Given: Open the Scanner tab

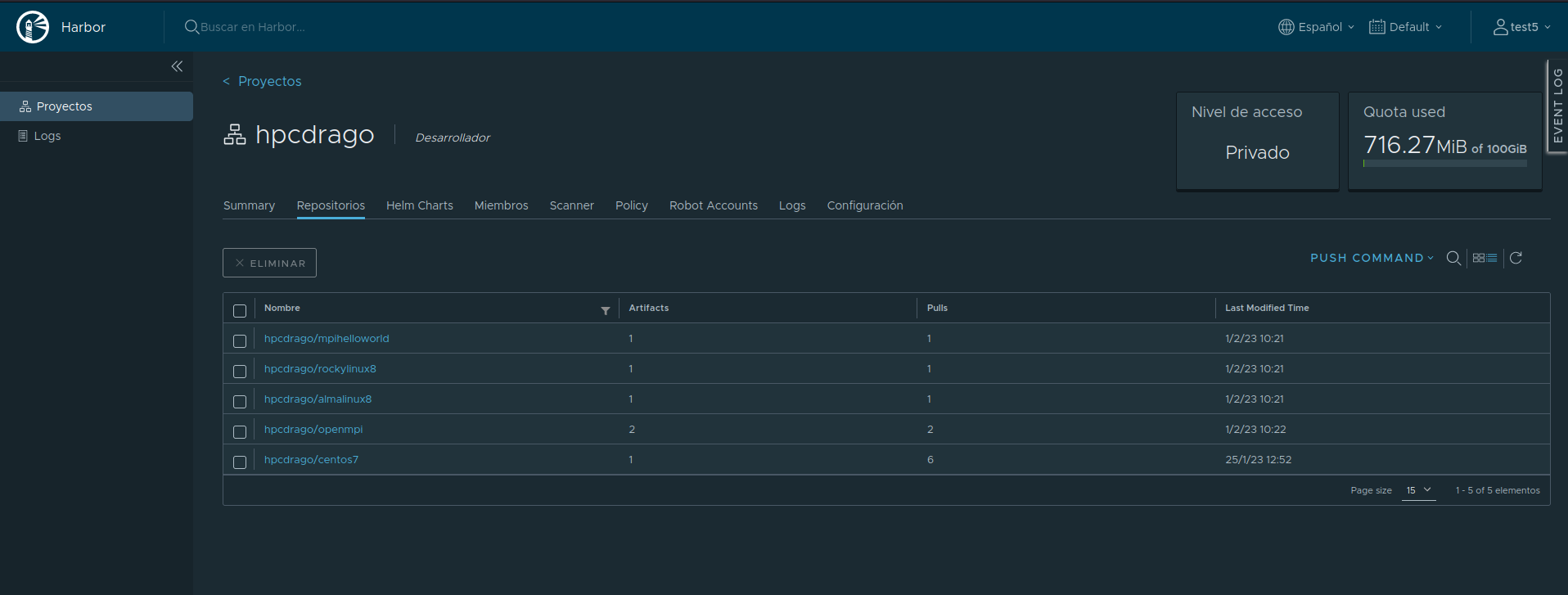Looking at the screenshot, I should pos(572,205).
